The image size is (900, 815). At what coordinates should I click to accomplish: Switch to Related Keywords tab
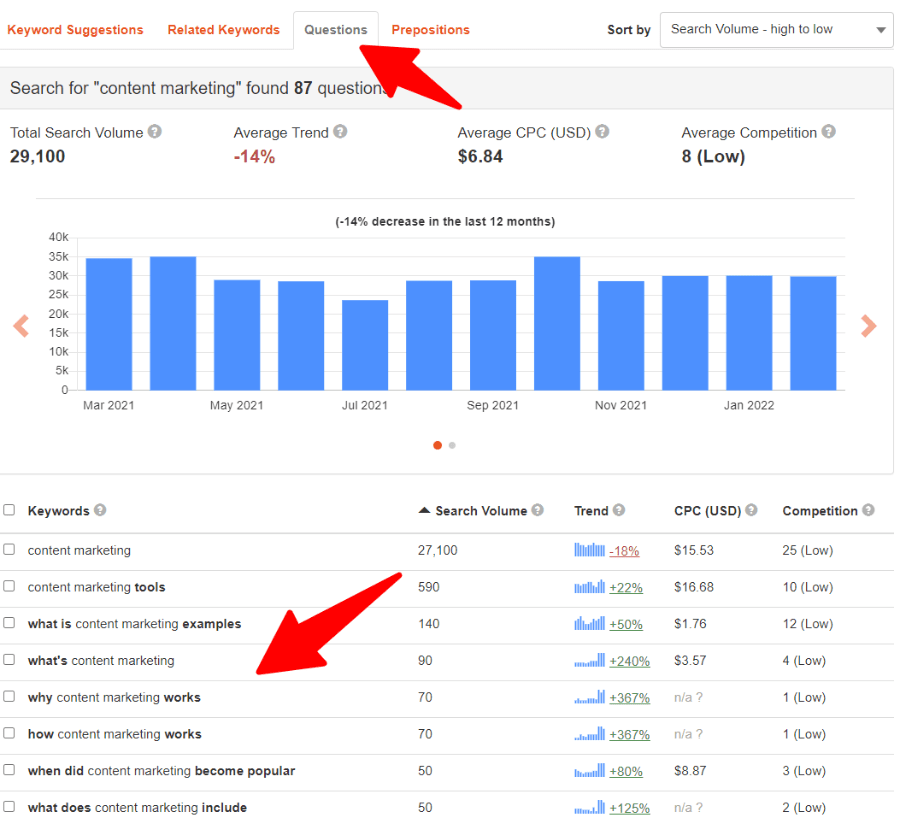223,30
